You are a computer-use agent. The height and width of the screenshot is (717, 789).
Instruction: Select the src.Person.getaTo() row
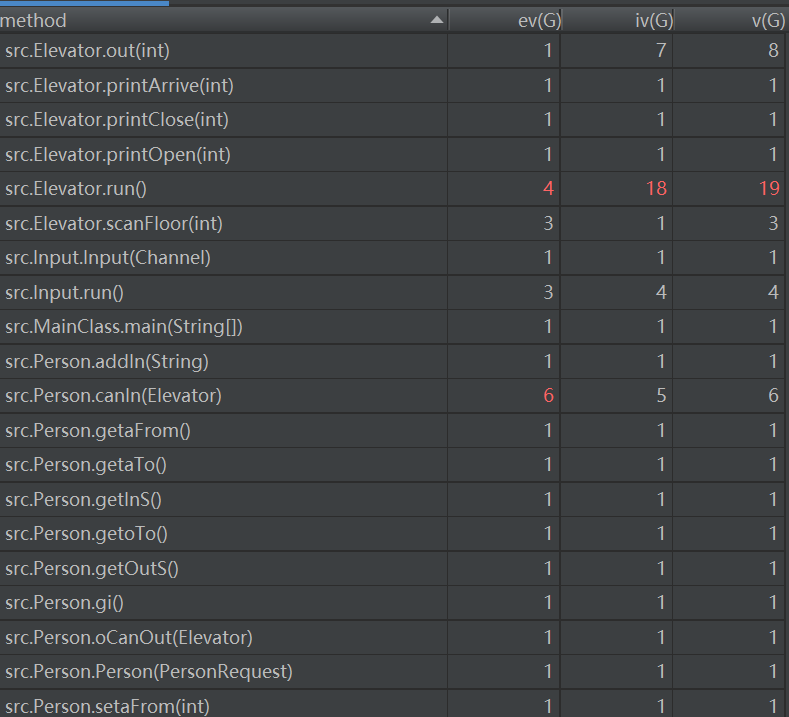pyautogui.click(x=392, y=464)
